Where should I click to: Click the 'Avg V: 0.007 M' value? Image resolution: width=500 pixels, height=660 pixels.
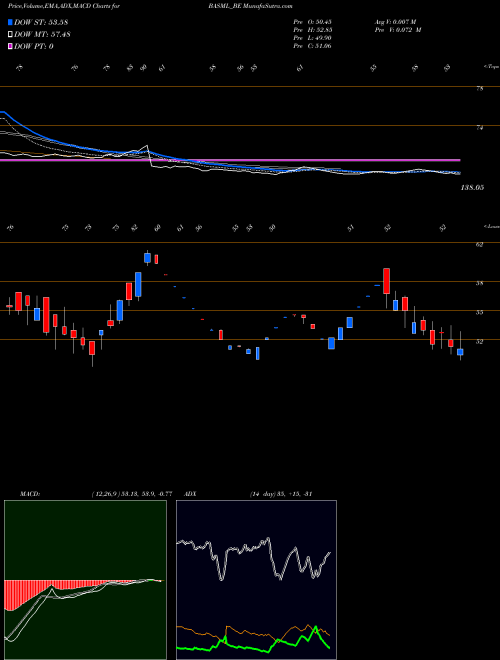[x=395, y=21]
